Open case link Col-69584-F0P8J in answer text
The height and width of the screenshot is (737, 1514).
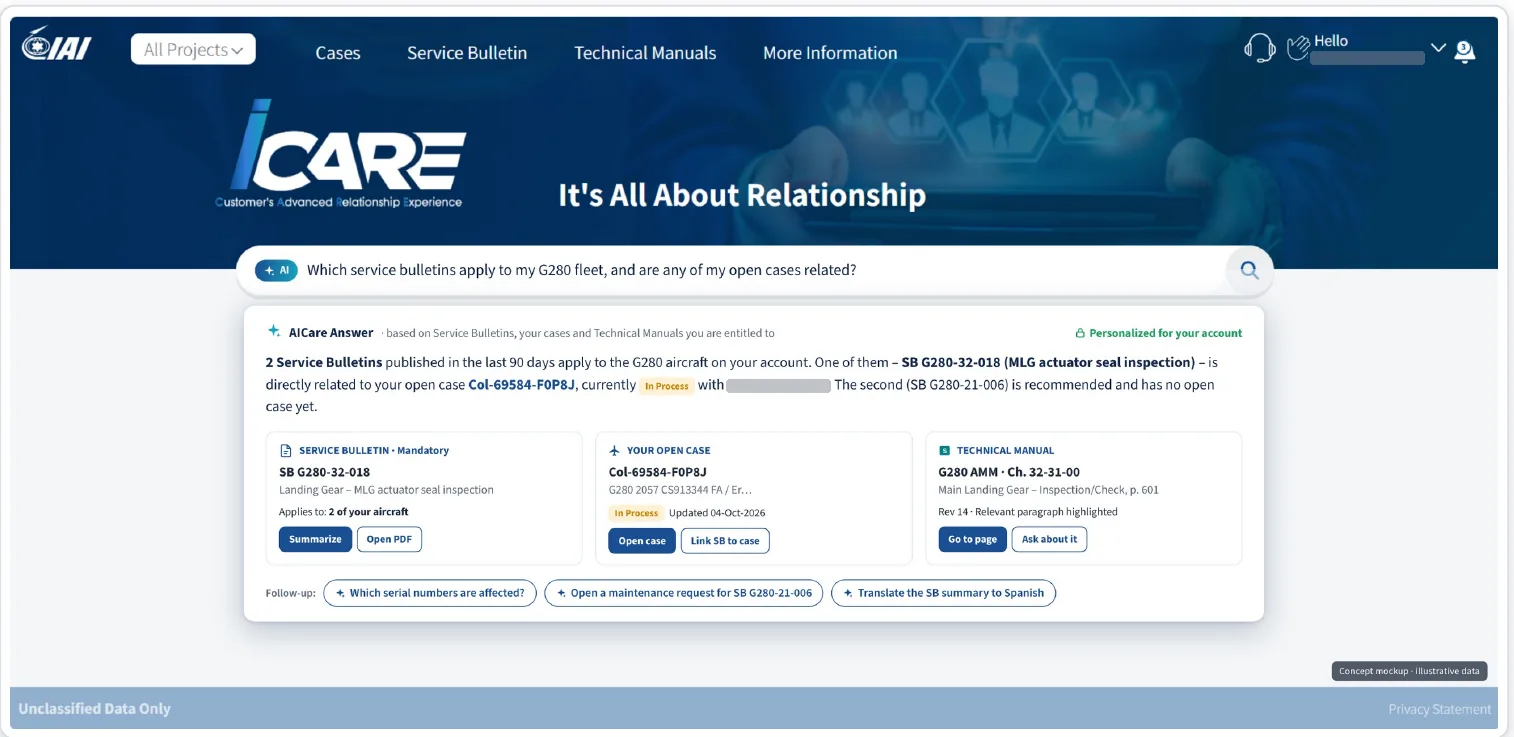pos(522,385)
